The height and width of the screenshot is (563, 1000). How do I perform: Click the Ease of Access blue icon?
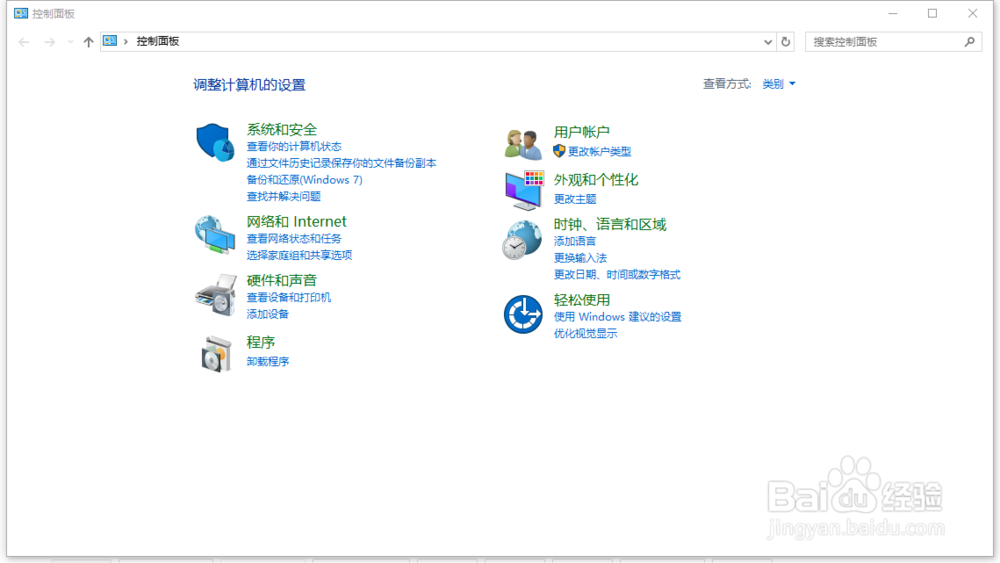[x=523, y=314]
